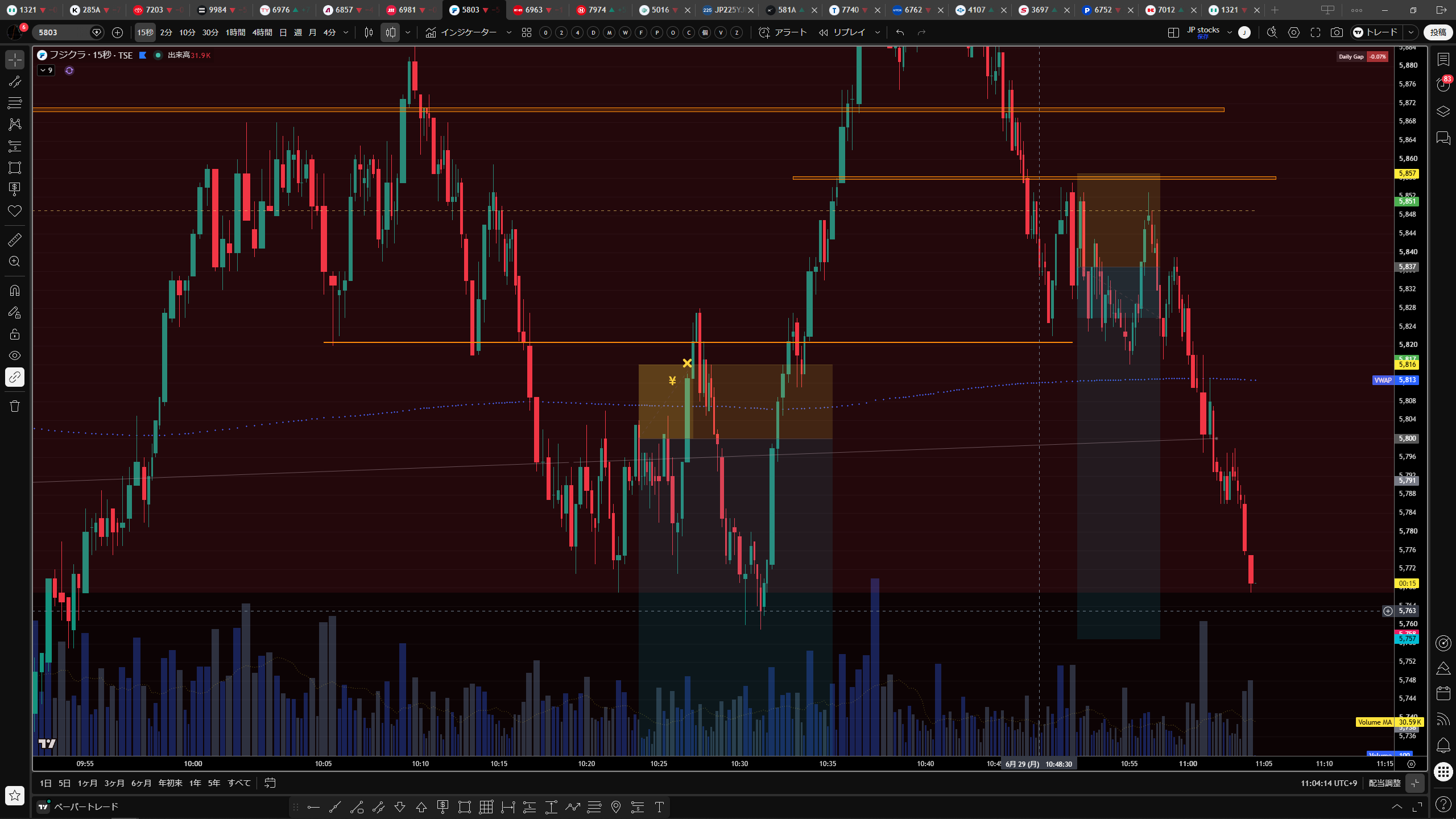Viewport: 1456px width, 819px height.
Task: Toggle the 配当調整 dividend adjustment
Action: pyautogui.click(x=1384, y=783)
